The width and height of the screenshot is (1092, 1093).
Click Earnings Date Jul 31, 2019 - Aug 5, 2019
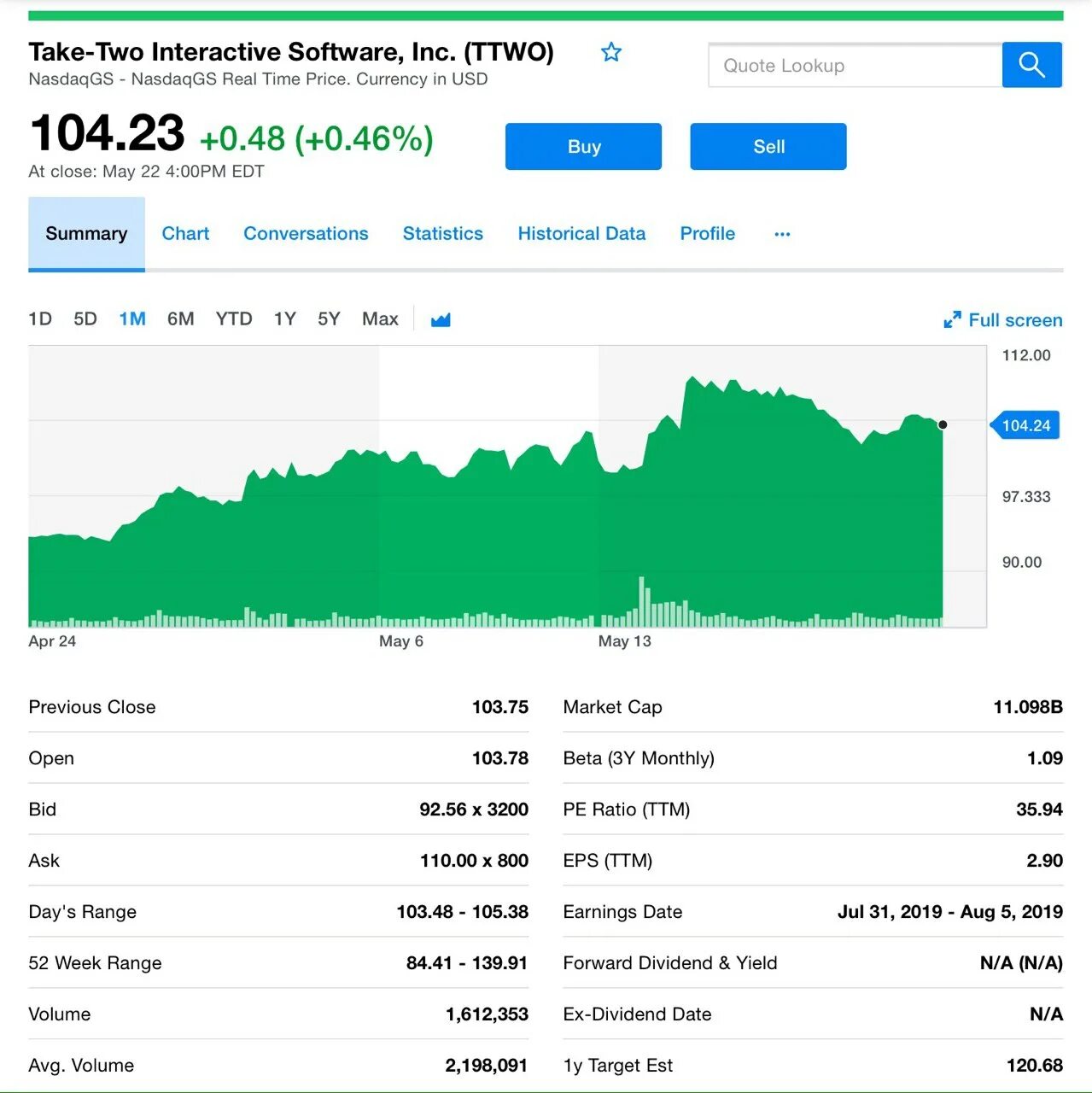click(950, 912)
